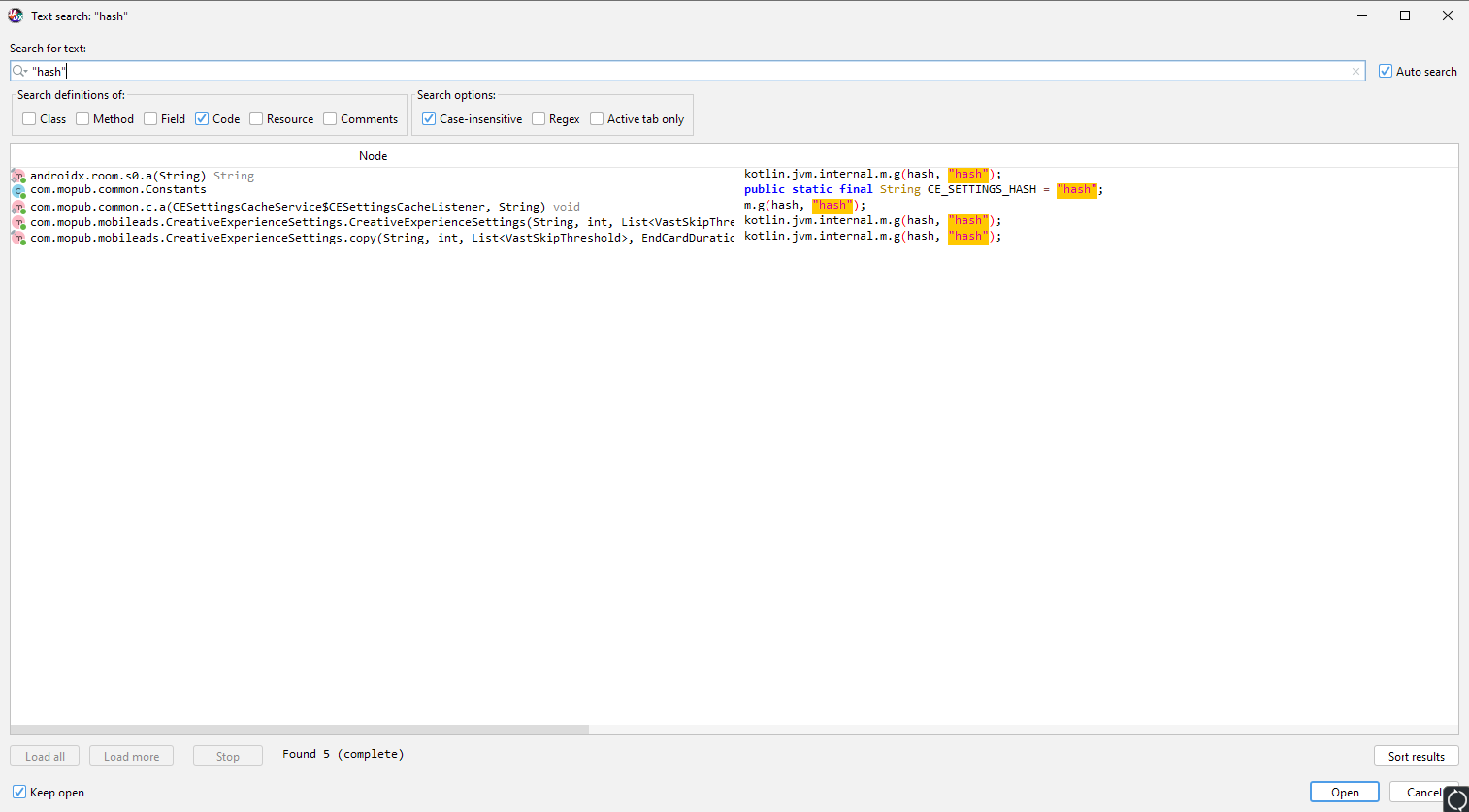Click method icon of CreativeExperienceSettings.copy row
This screenshot has height=812, width=1469.
[x=17, y=238]
